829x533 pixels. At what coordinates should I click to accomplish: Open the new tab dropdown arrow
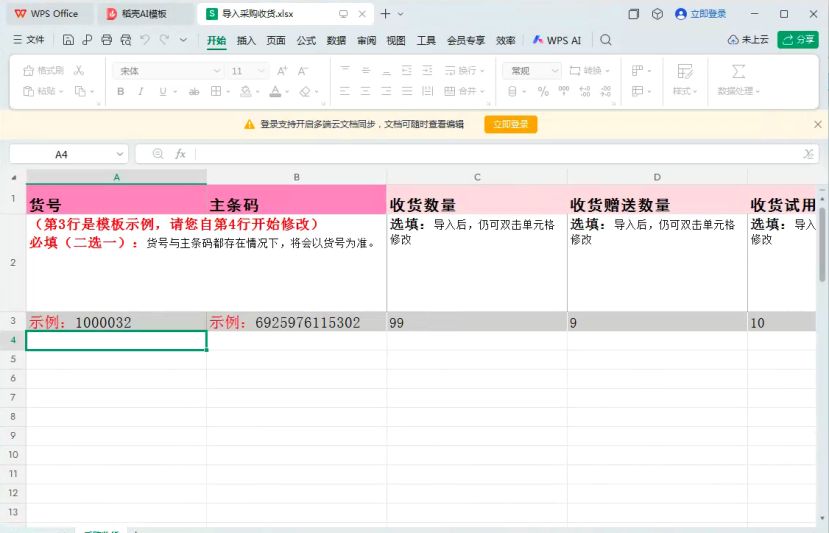point(400,14)
